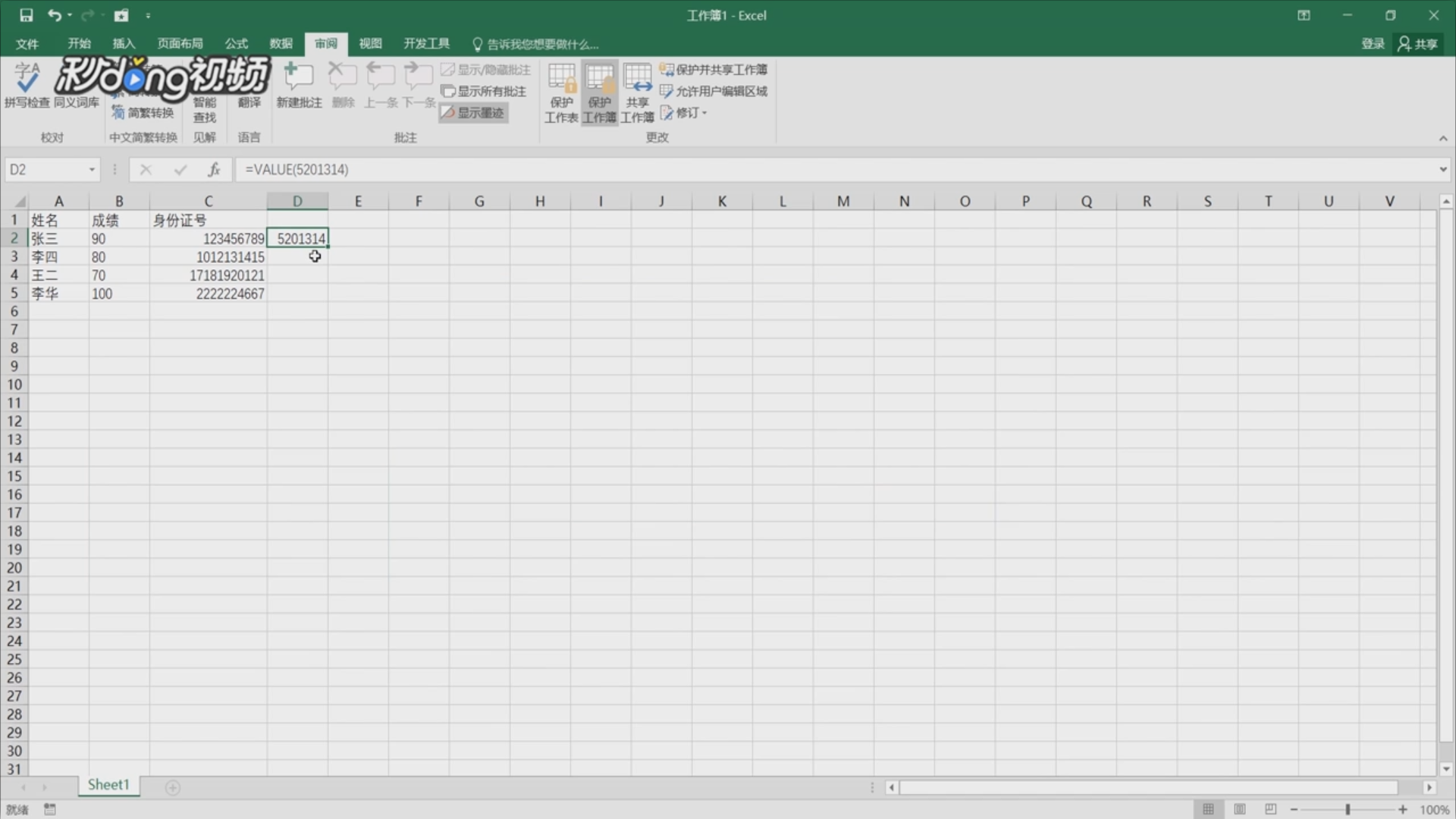The image size is (1456, 819).
Task: Click Share Workbook icon
Action: point(637,93)
